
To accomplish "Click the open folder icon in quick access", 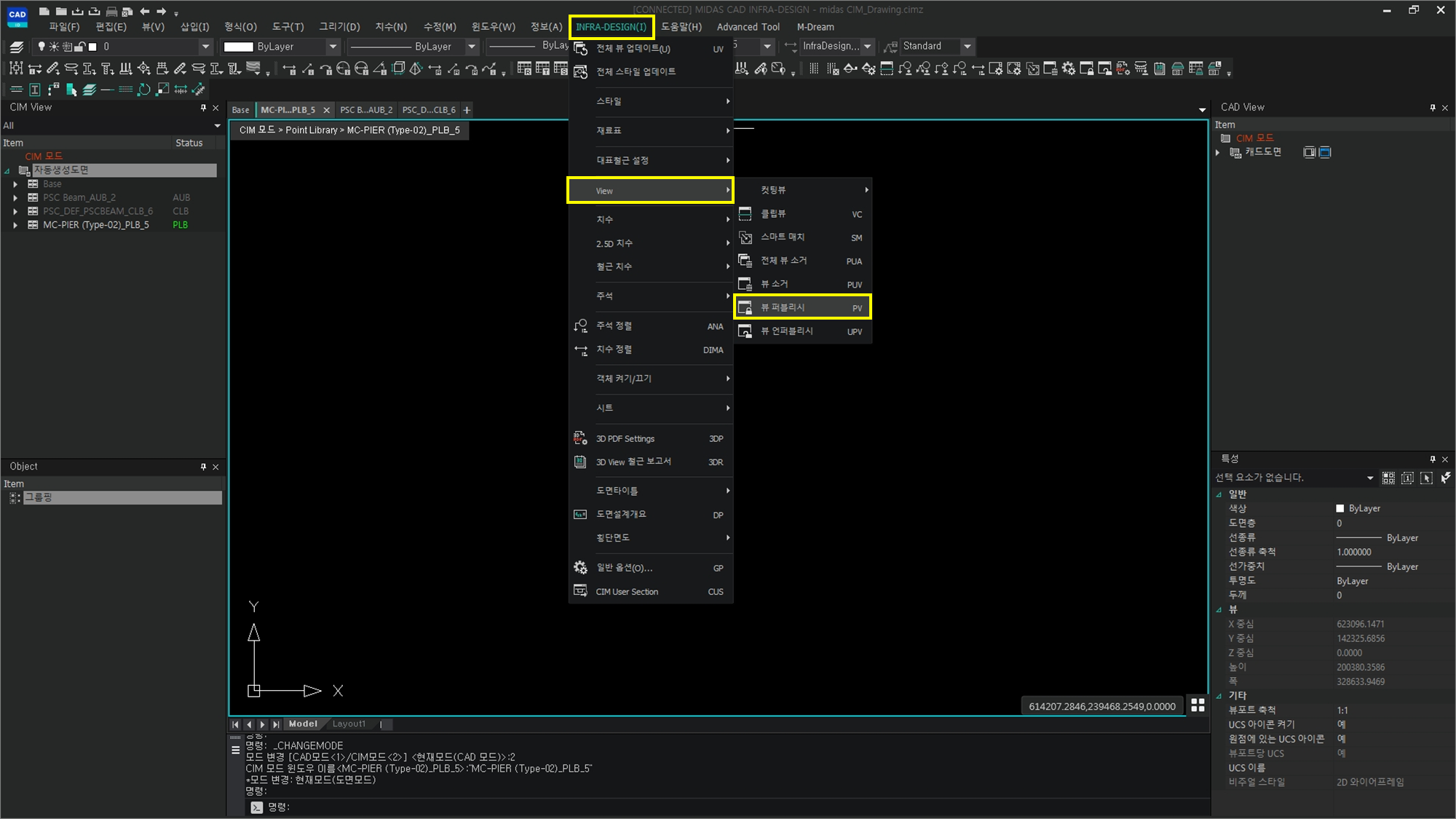I will click(x=61, y=11).
